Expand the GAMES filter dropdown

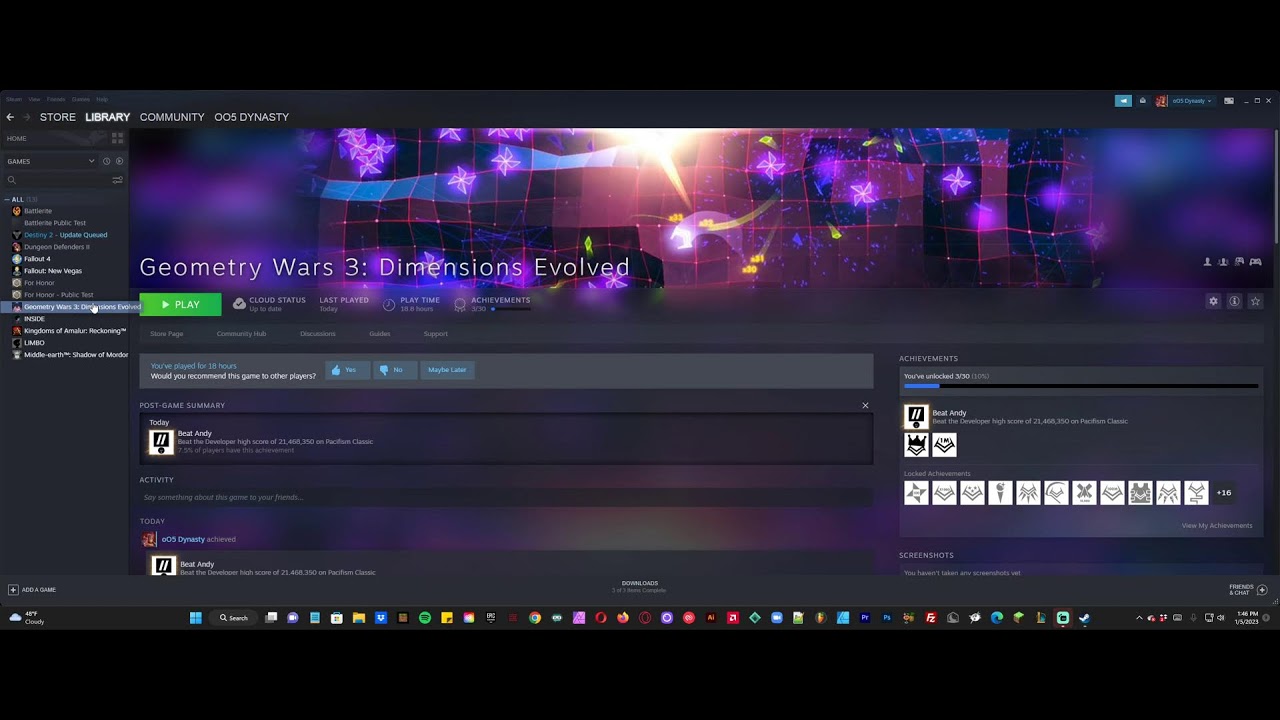click(x=50, y=161)
